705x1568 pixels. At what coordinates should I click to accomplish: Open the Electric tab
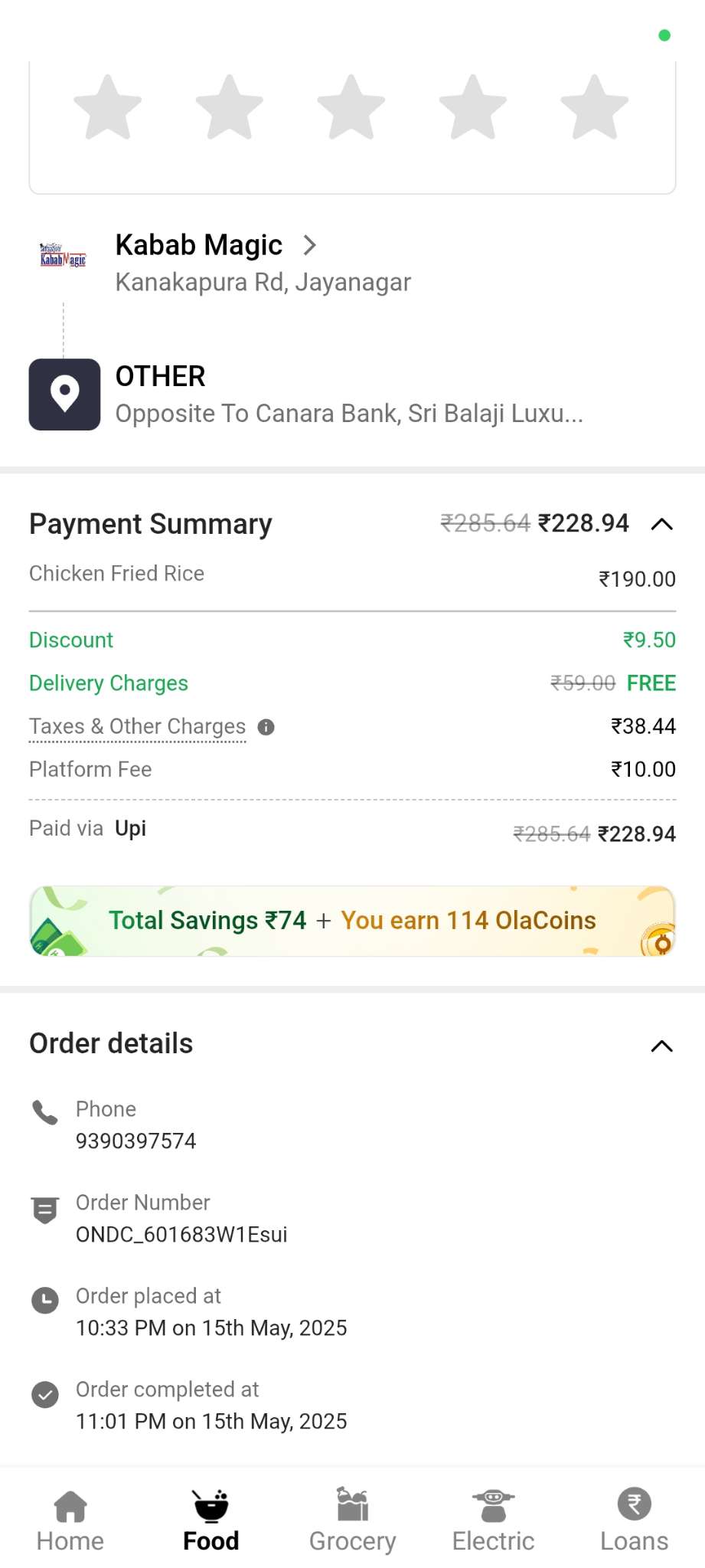tap(493, 1520)
